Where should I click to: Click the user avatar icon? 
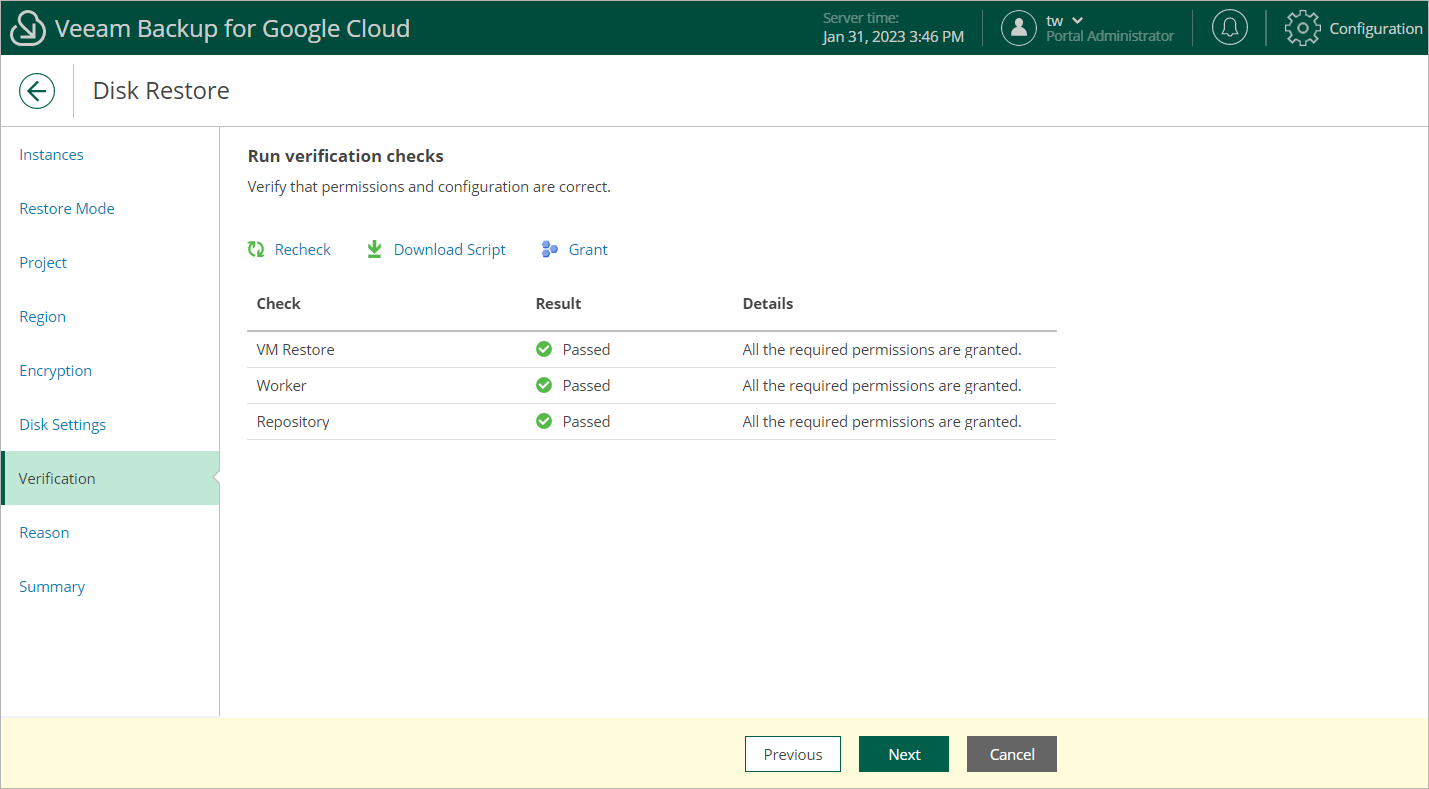(x=1018, y=28)
